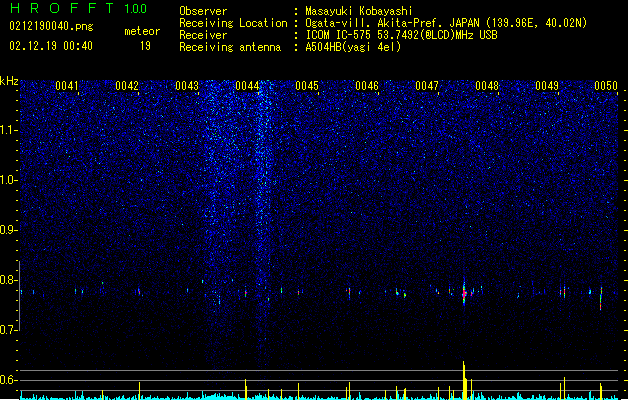
Task: Click the 0050 time marker
Action: 606,86
